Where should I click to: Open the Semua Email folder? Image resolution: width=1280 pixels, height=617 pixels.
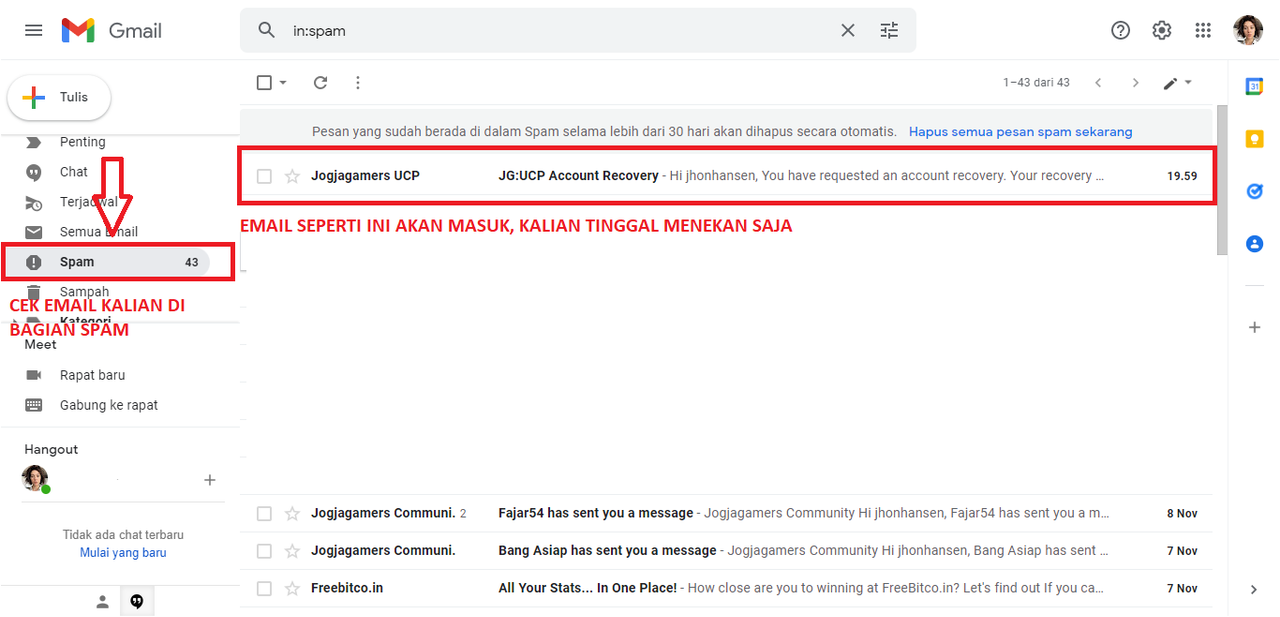pos(98,232)
